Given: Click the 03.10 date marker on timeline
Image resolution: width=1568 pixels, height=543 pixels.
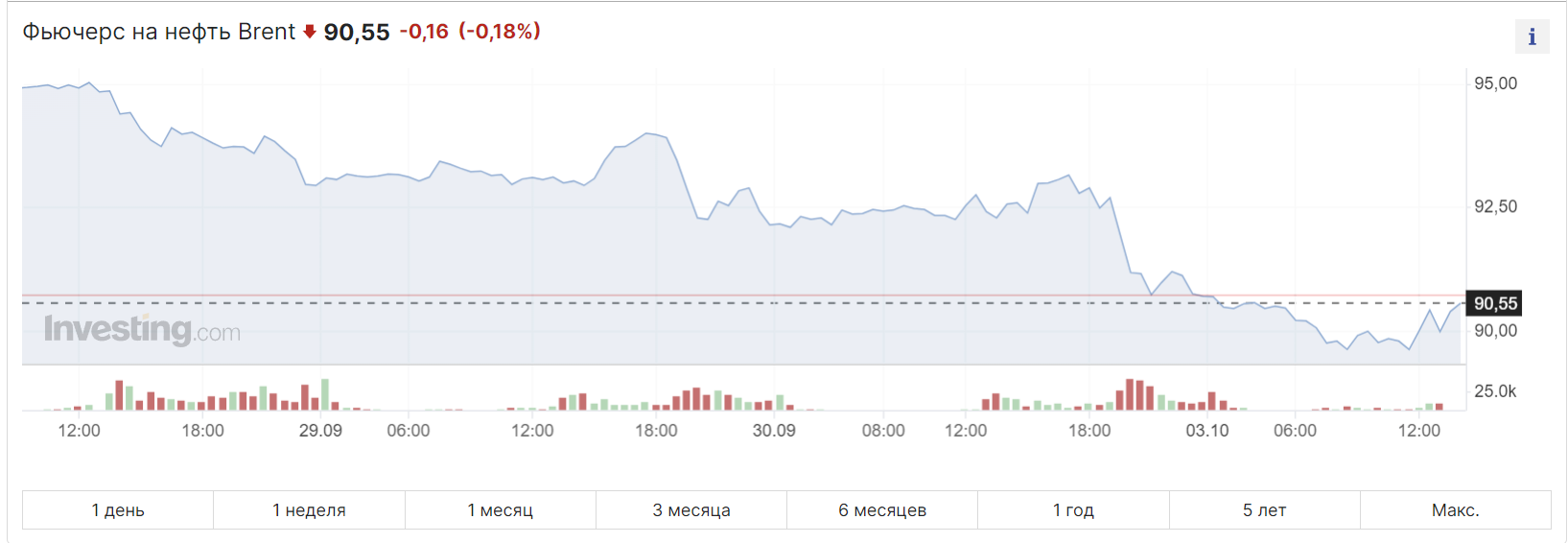Looking at the screenshot, I should [x=1207, y=431].
